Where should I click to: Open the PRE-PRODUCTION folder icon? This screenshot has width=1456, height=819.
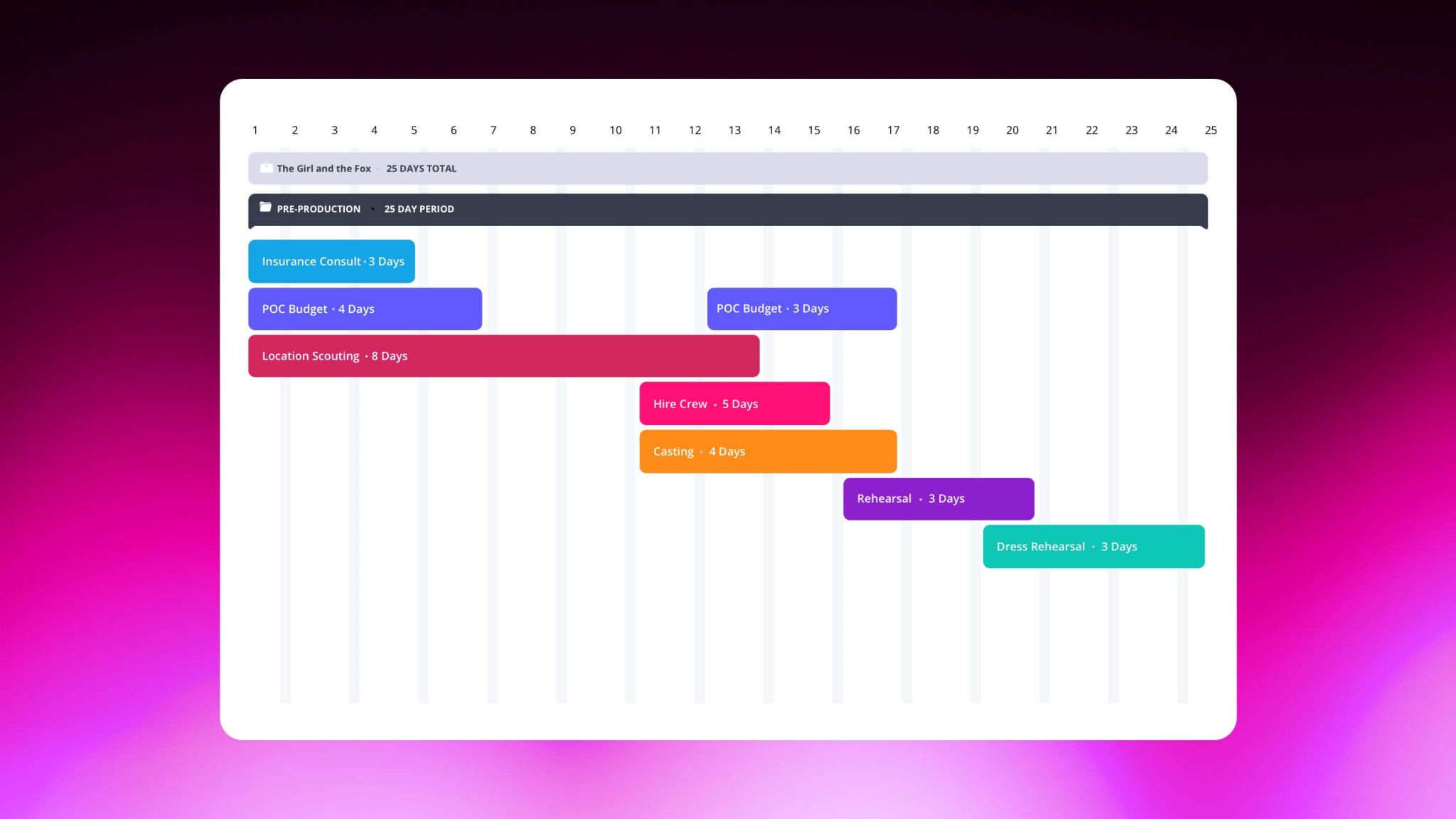coord(265,207)
